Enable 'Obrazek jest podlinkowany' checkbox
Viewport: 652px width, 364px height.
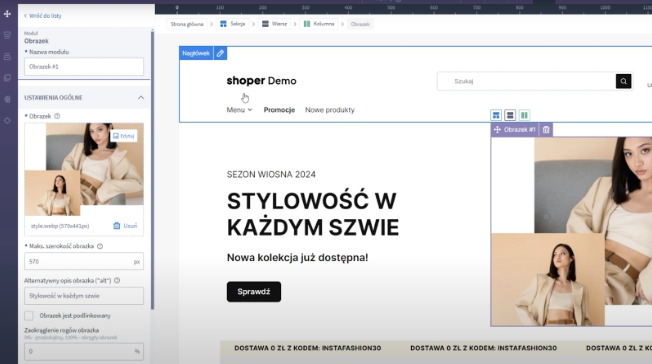click(29, 316)
